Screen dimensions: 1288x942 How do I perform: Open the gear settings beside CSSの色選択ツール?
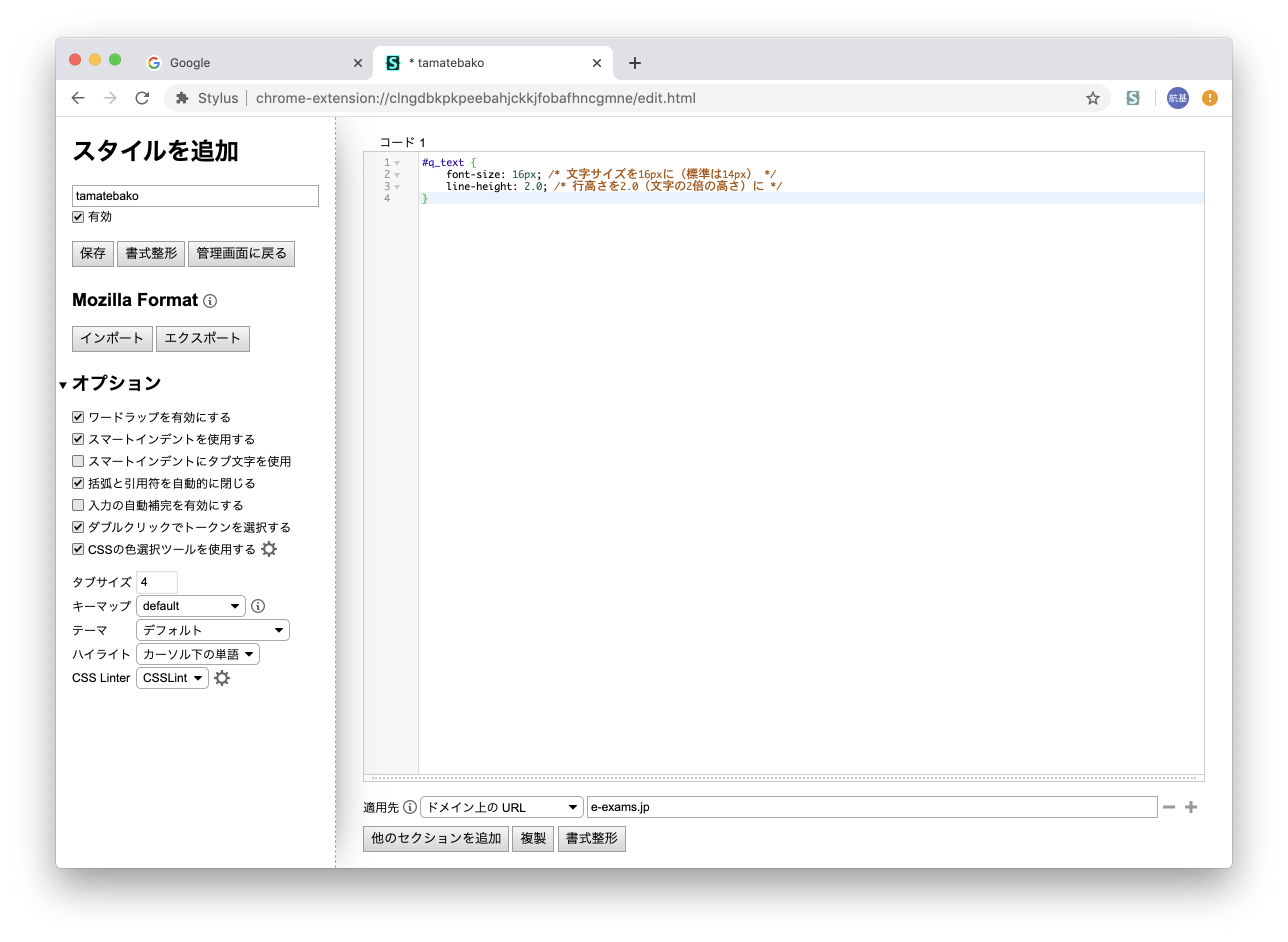[x=269, y=548]
